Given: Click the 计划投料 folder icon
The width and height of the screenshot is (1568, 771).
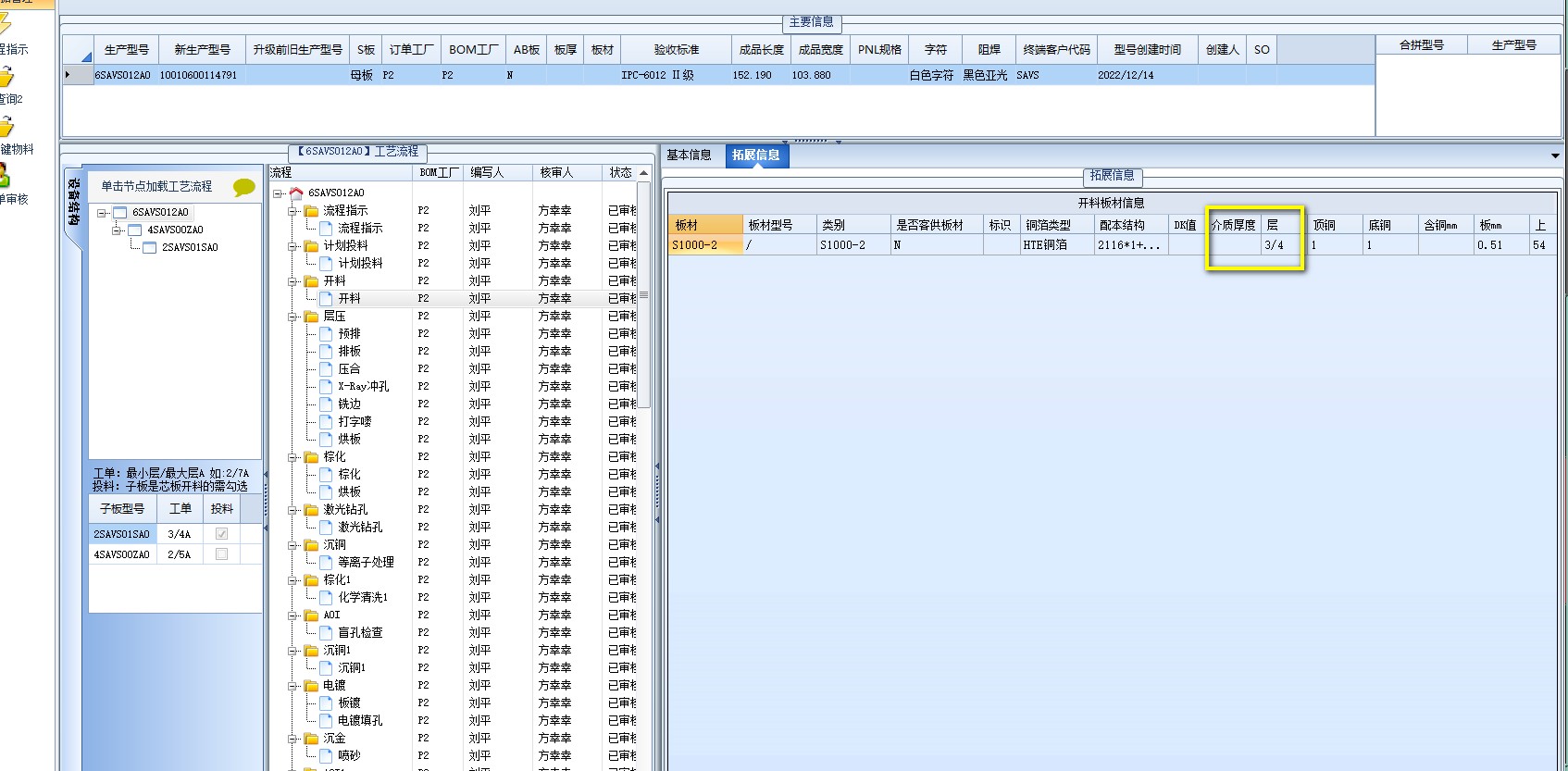Looking at the screenshot, I should pos(312,246).
